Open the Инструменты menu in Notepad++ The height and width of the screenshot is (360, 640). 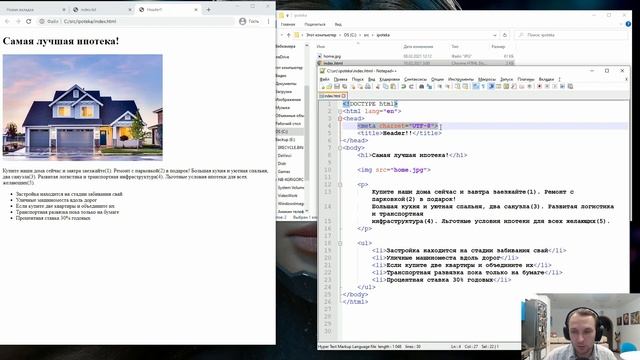[x=461, y=79]
